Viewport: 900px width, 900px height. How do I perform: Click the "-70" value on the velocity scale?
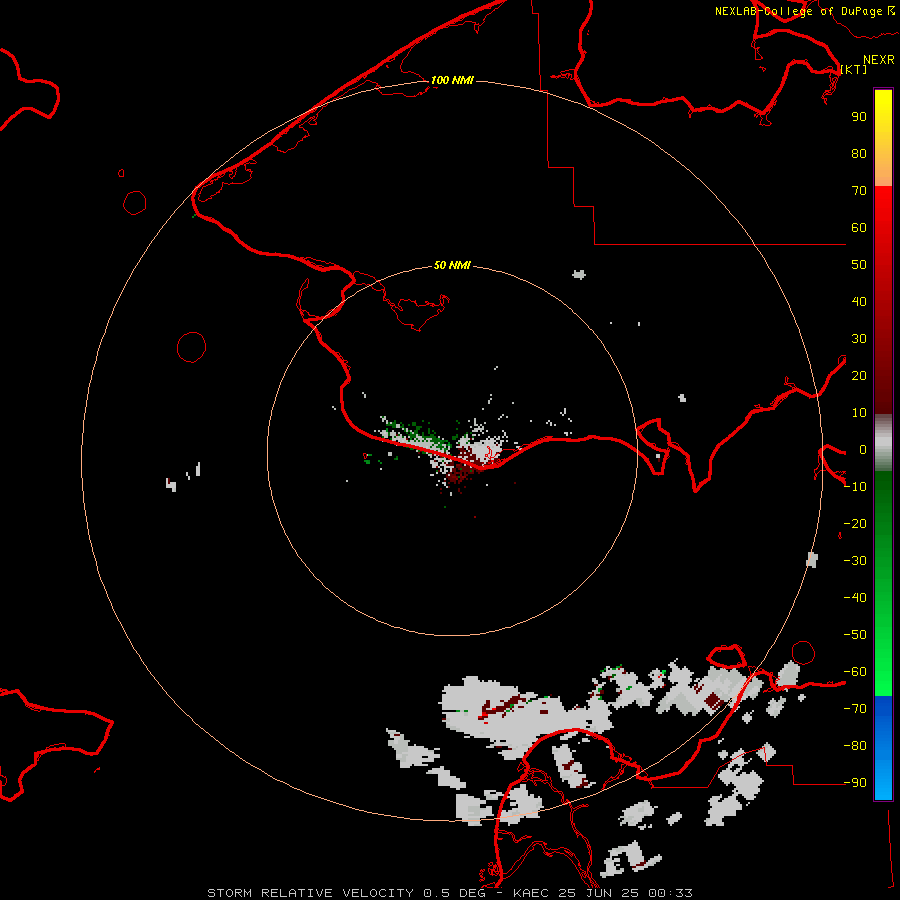[855, 709]
